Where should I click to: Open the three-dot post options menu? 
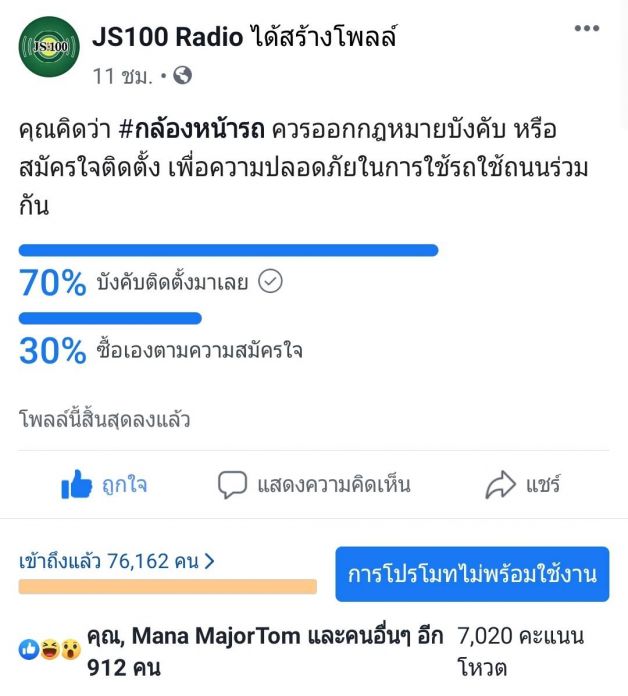point(586,28)
